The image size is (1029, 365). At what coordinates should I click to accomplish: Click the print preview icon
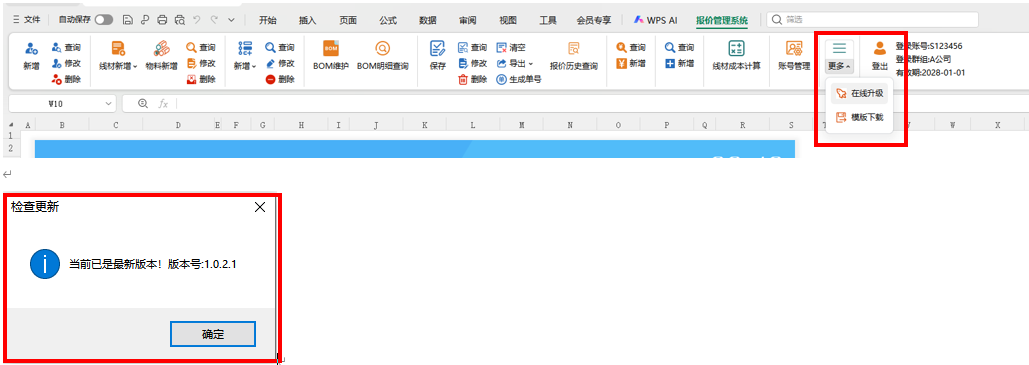pyautogui.click(x=179, y=20)
